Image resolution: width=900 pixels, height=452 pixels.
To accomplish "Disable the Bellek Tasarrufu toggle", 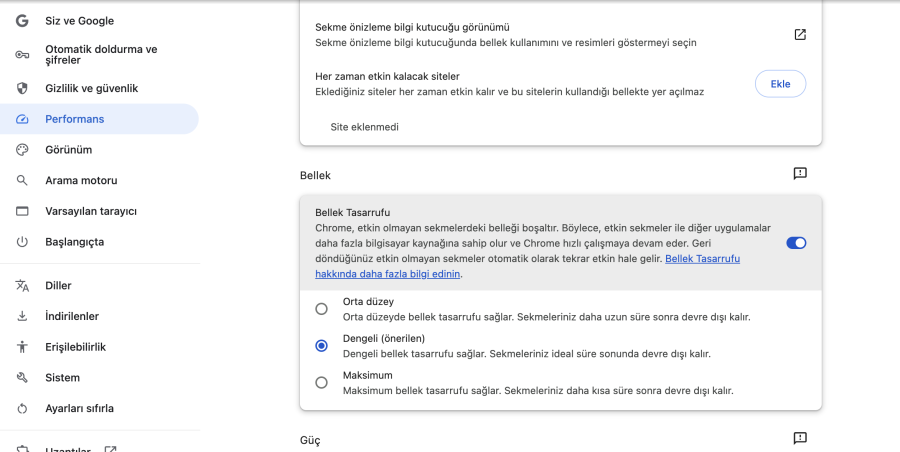I will point(796,243).
